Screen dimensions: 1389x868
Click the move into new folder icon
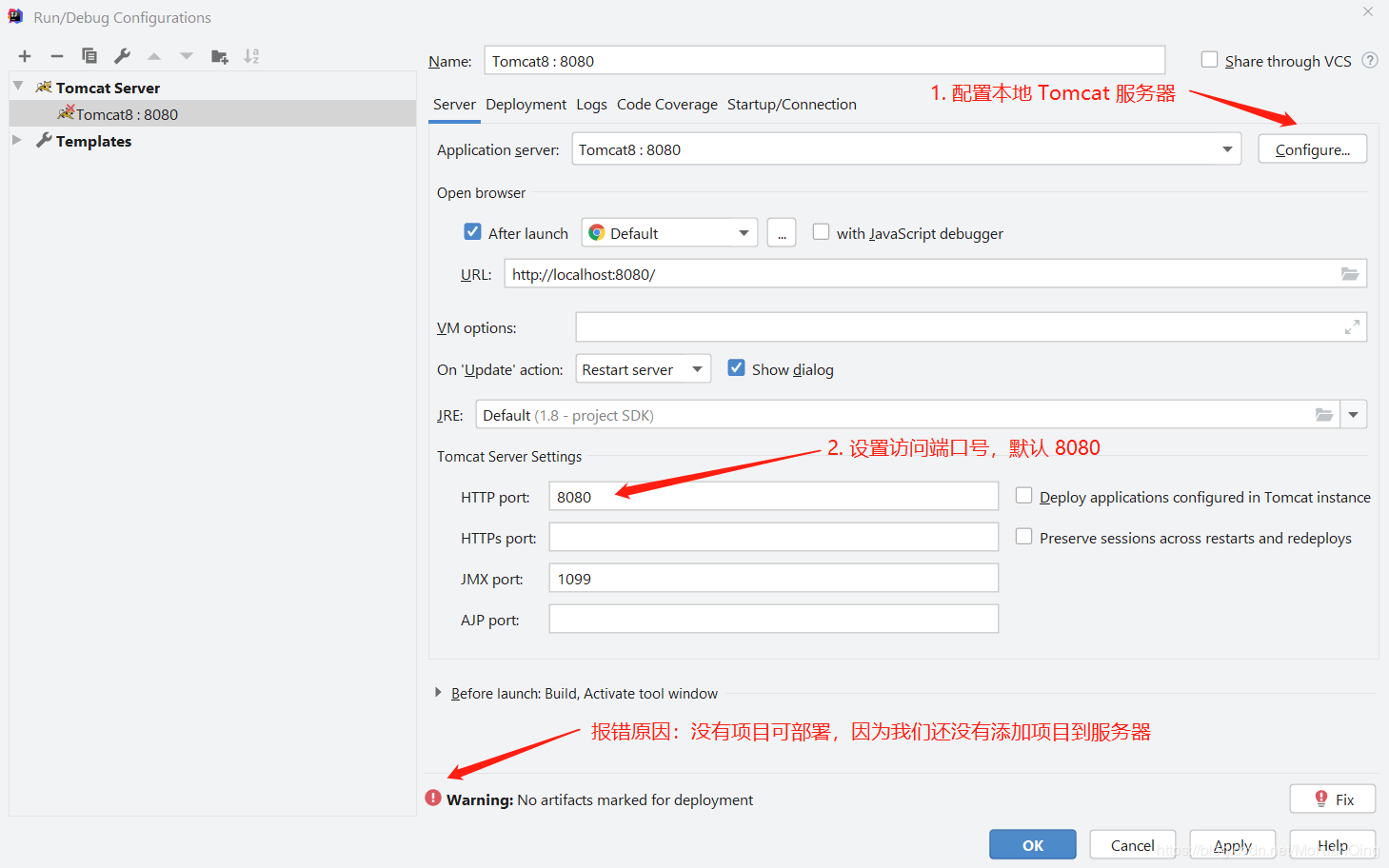[x=219, y=56]
